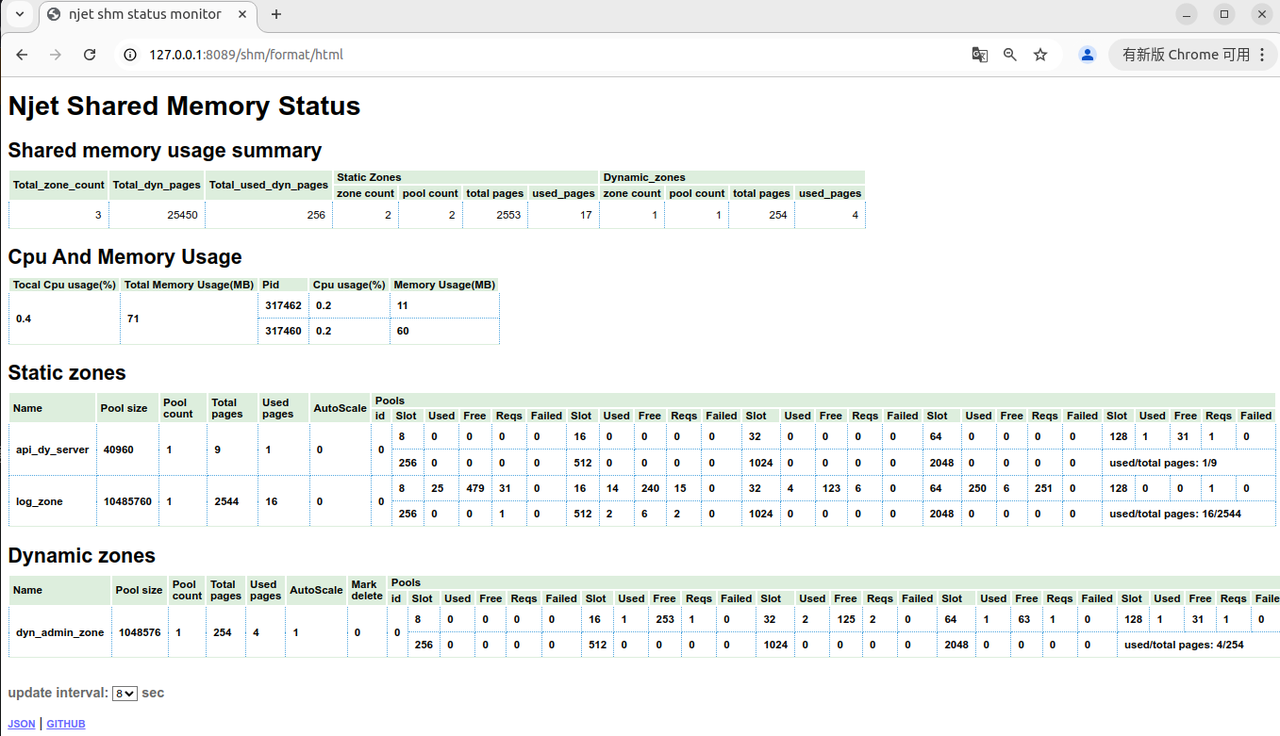The height and width of the screenshot is (736, 1280).
Task: Close the njet shm status monitor tab
Action: [x=243, y=14]
